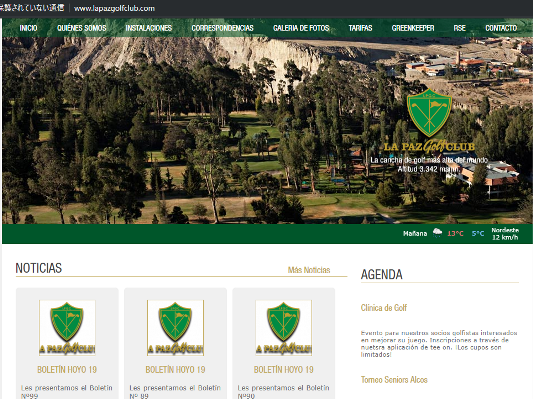Screen dimensions: 533x399
Task: Open thumbnail of Boletín Nº90 news card
Action: tap(283, 328)
